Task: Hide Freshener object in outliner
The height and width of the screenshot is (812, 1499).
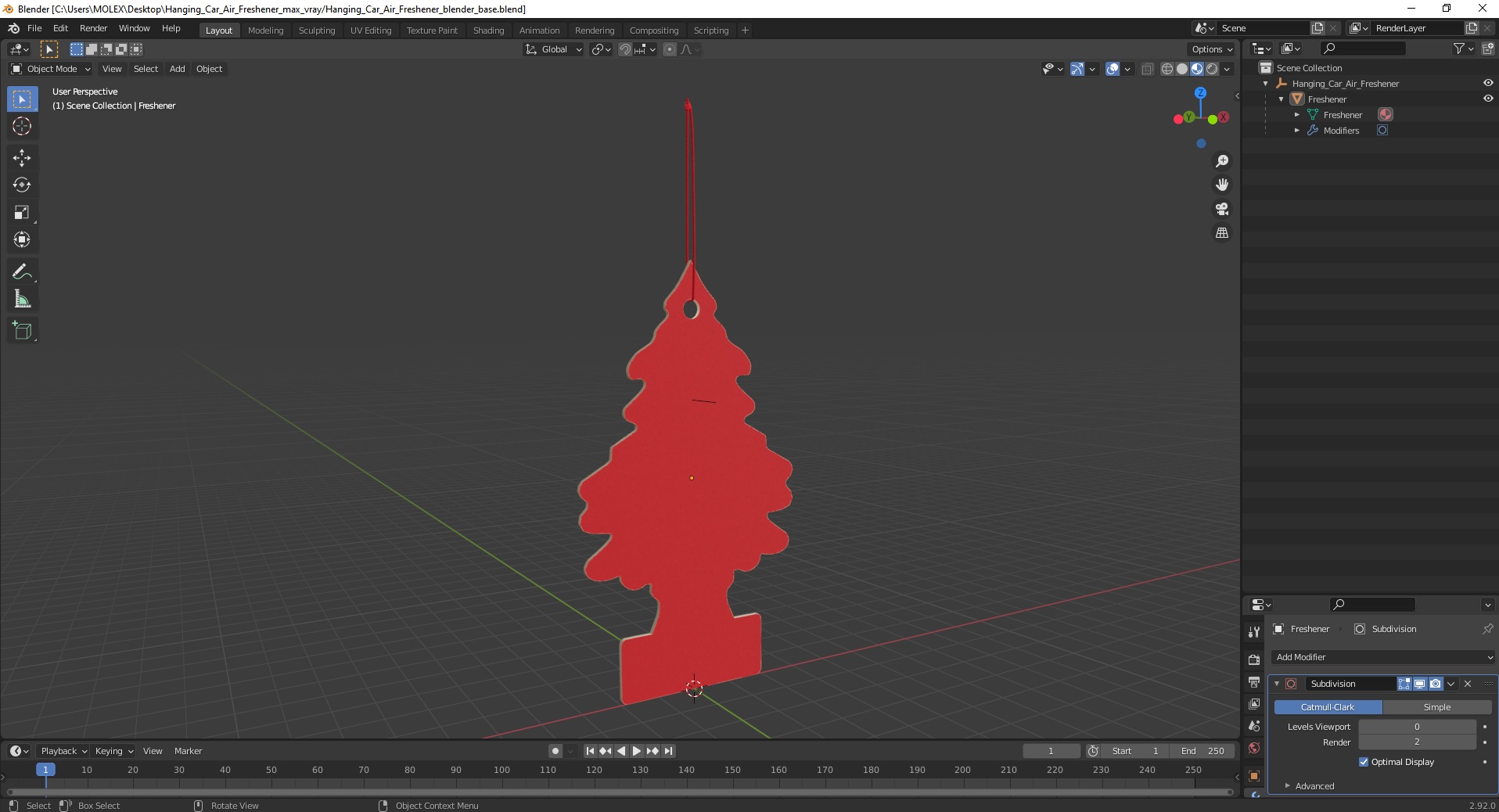Action: 1488,99
